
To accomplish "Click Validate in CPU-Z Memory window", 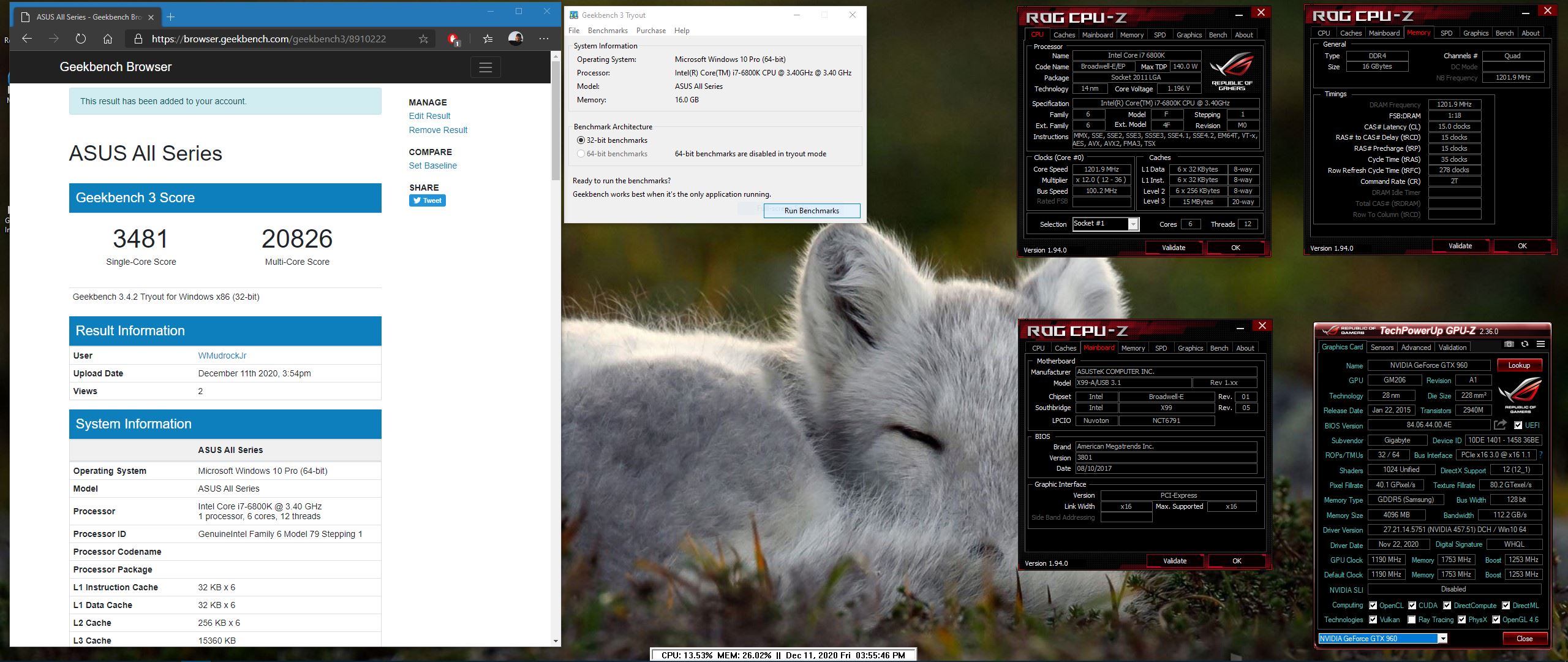I will point(1460,246).
